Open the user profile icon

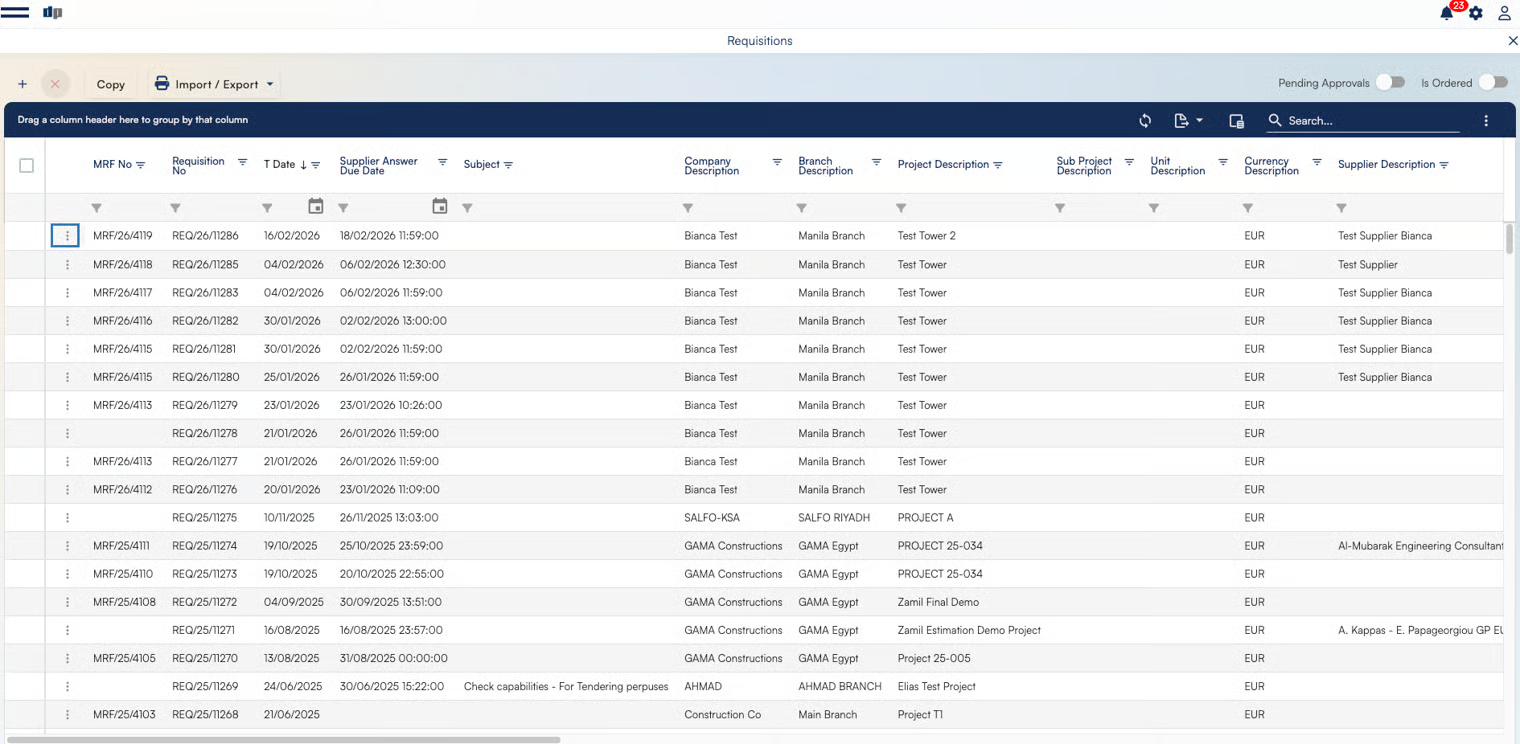(x=1504, y=13)
